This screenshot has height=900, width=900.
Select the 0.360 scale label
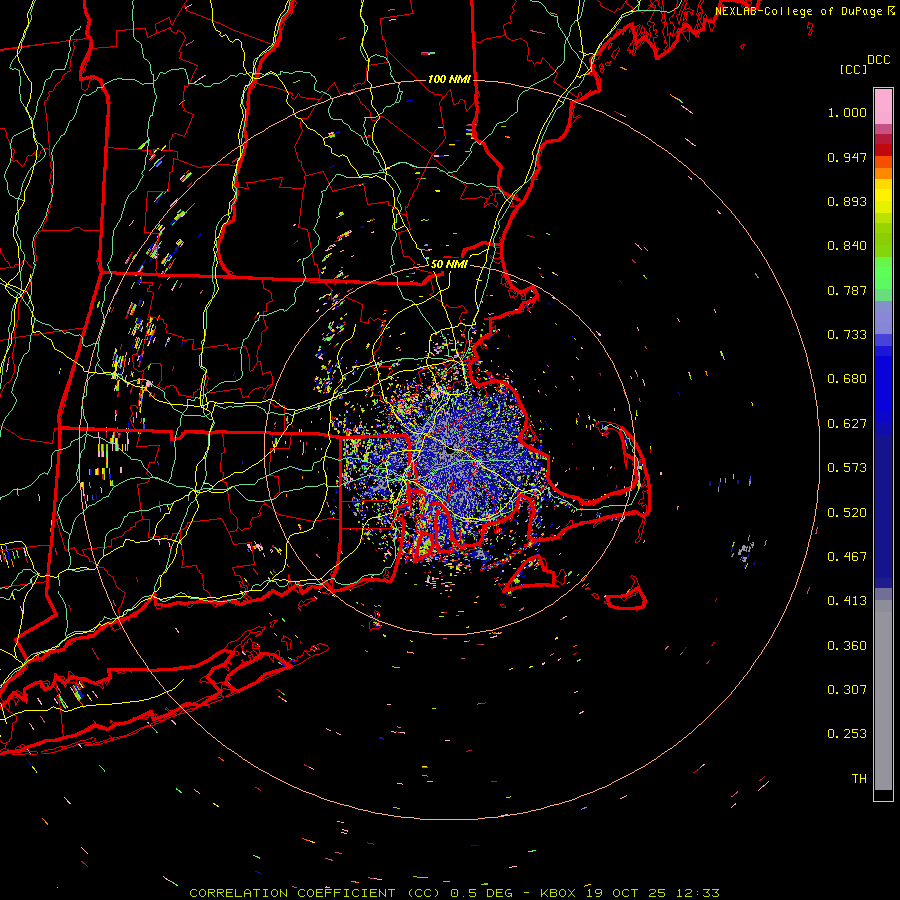pyautogui.click(x=847, y=646)
